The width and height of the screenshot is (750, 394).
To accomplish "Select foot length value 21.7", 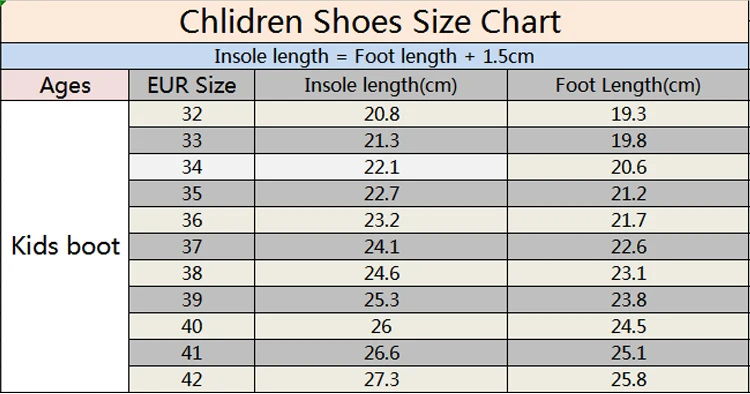I will pyautogui.click(x=628, y=220).
